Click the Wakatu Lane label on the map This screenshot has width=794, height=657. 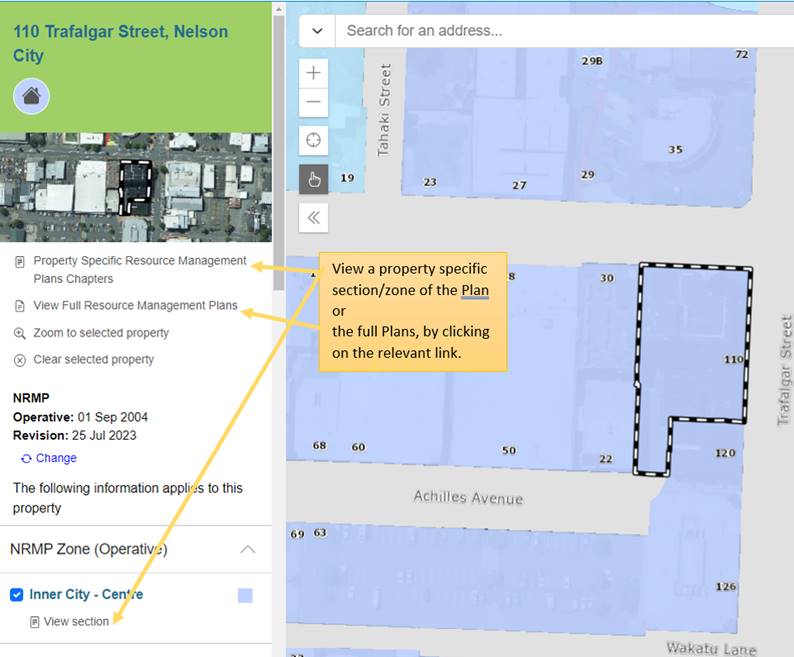pyautogui.click(x=711, y=648)
